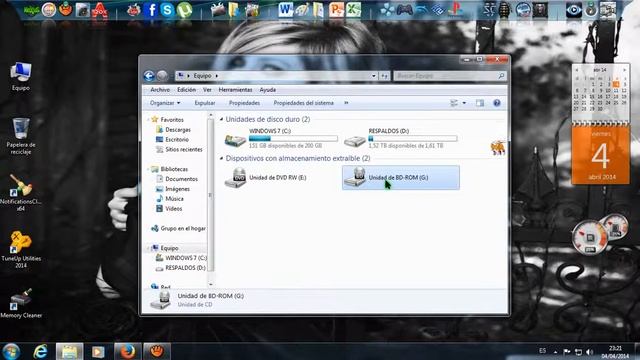Screen dimensions: 640x360
Task: Launch Excel from the top dock
Action: [353, 10]
